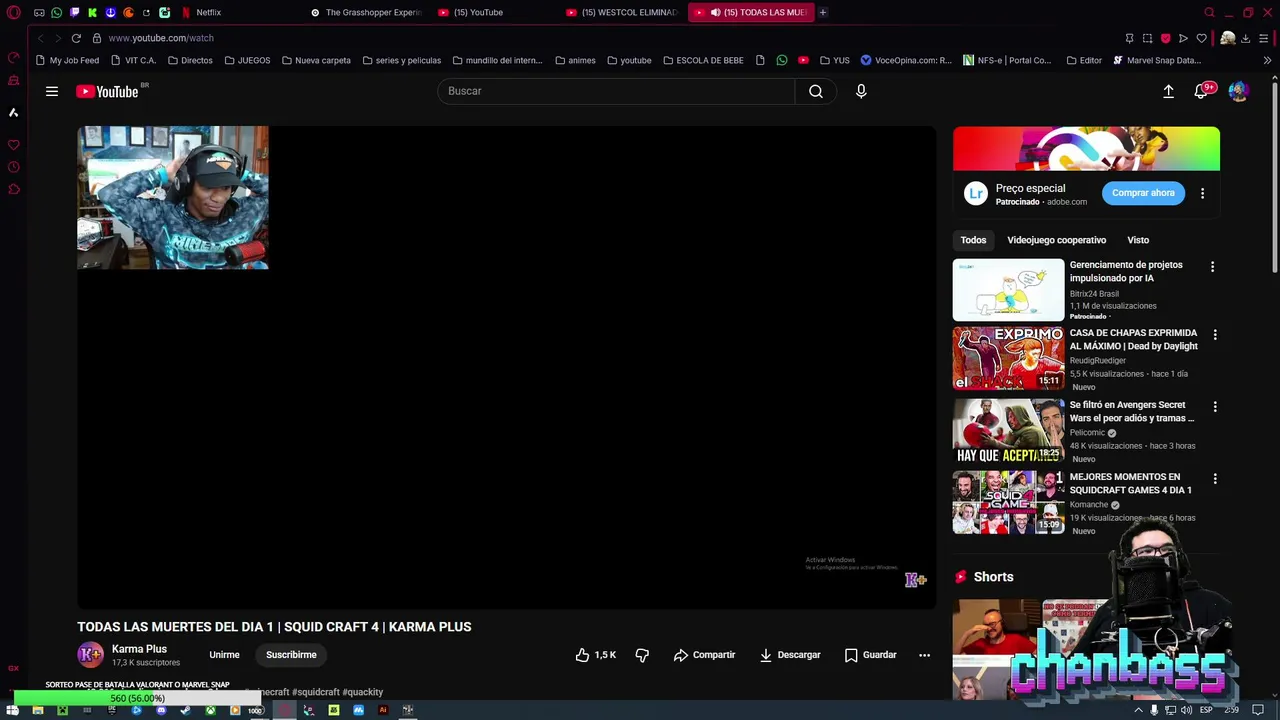Open the Editor bookmark folder
The height and width of the screenshot is (720, 1280).
click(x=1084, y=60)
